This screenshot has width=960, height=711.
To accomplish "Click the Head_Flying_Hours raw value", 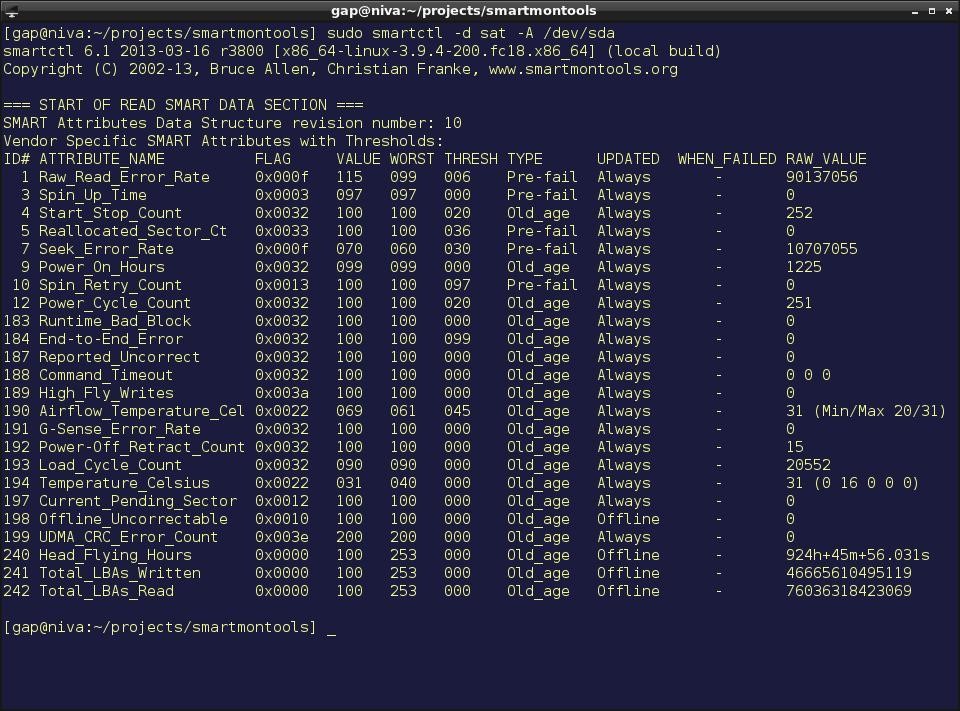I will (858, 555).
